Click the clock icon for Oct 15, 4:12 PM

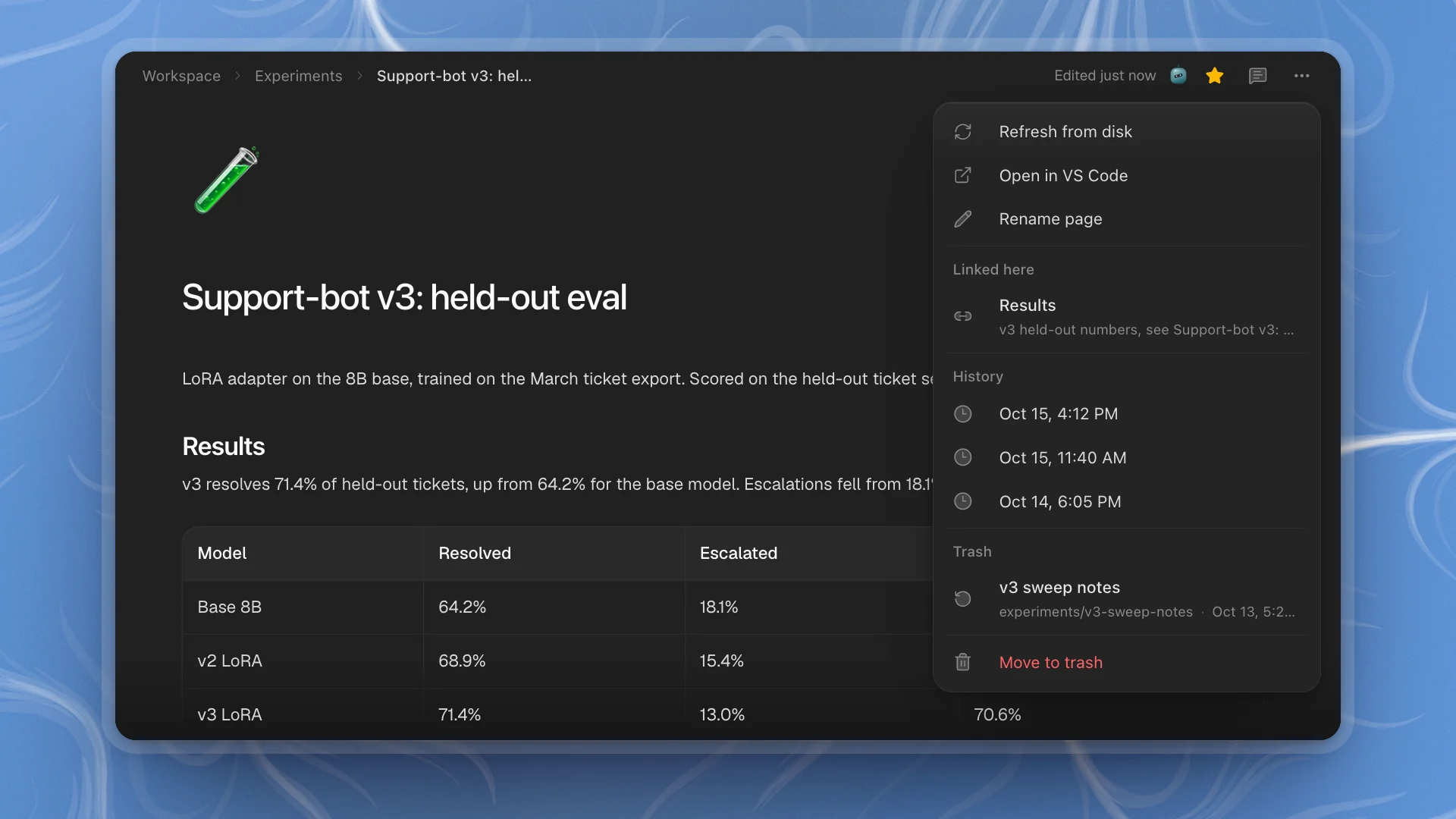[963, 414]
